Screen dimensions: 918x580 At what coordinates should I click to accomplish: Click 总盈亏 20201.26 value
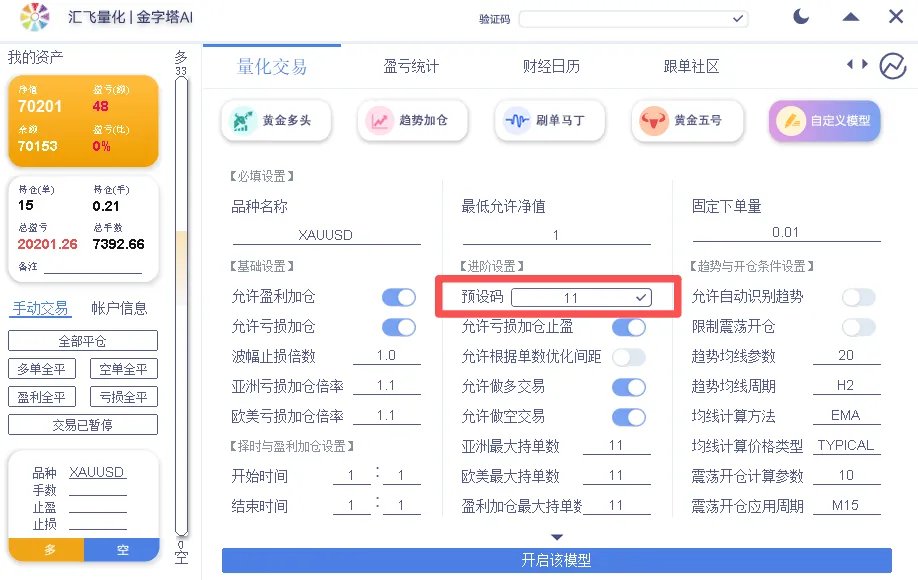47,244
